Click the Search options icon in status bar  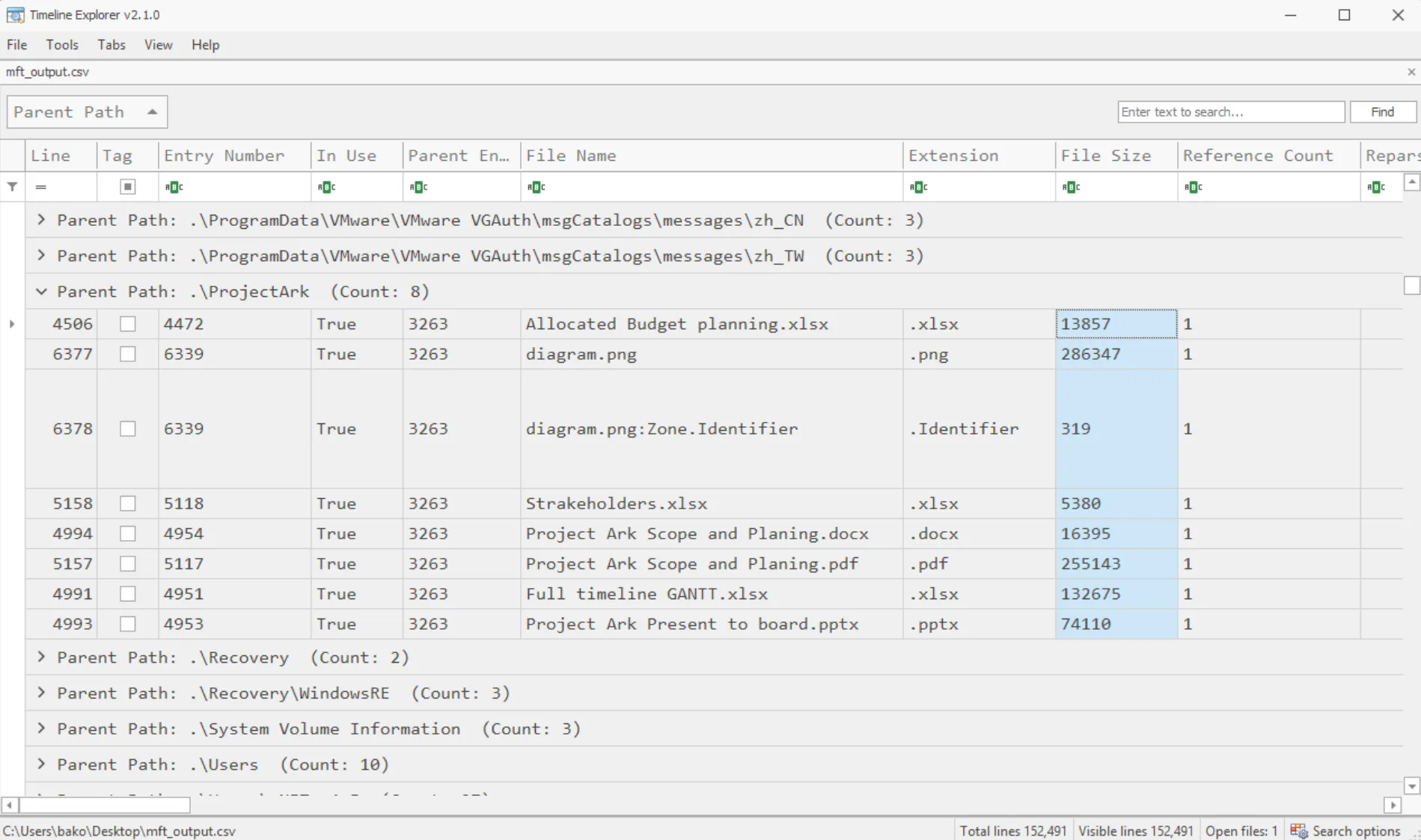click(1298, 831)
